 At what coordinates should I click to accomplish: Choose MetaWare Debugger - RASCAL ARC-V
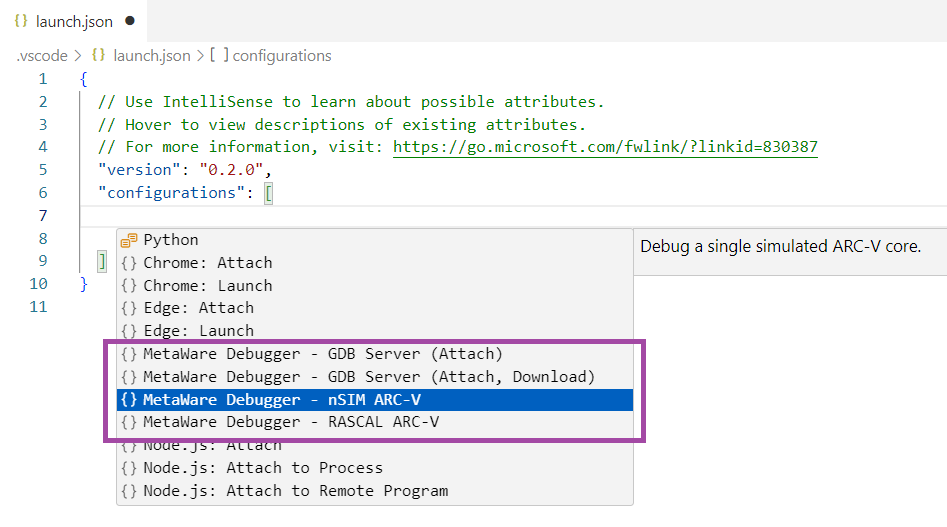point(374,422)
